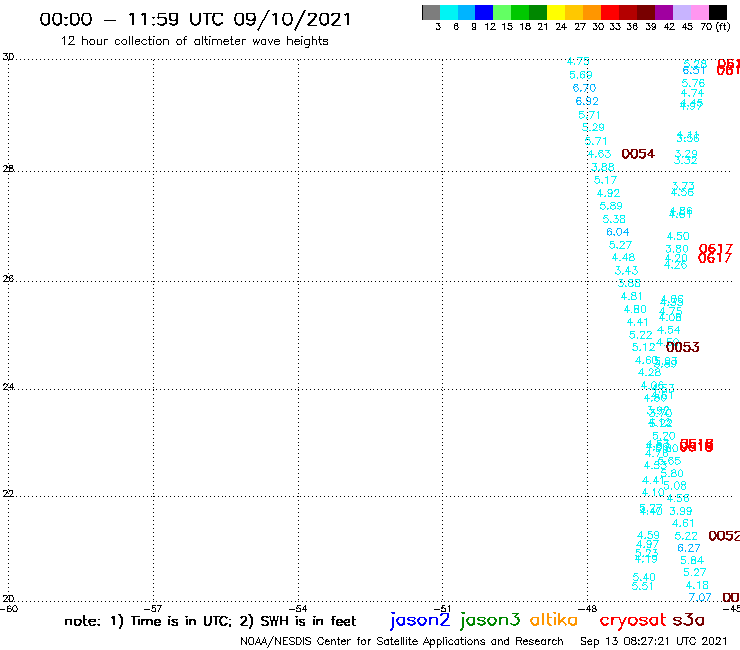Click the longitude axis label -57

pos(153,609)
